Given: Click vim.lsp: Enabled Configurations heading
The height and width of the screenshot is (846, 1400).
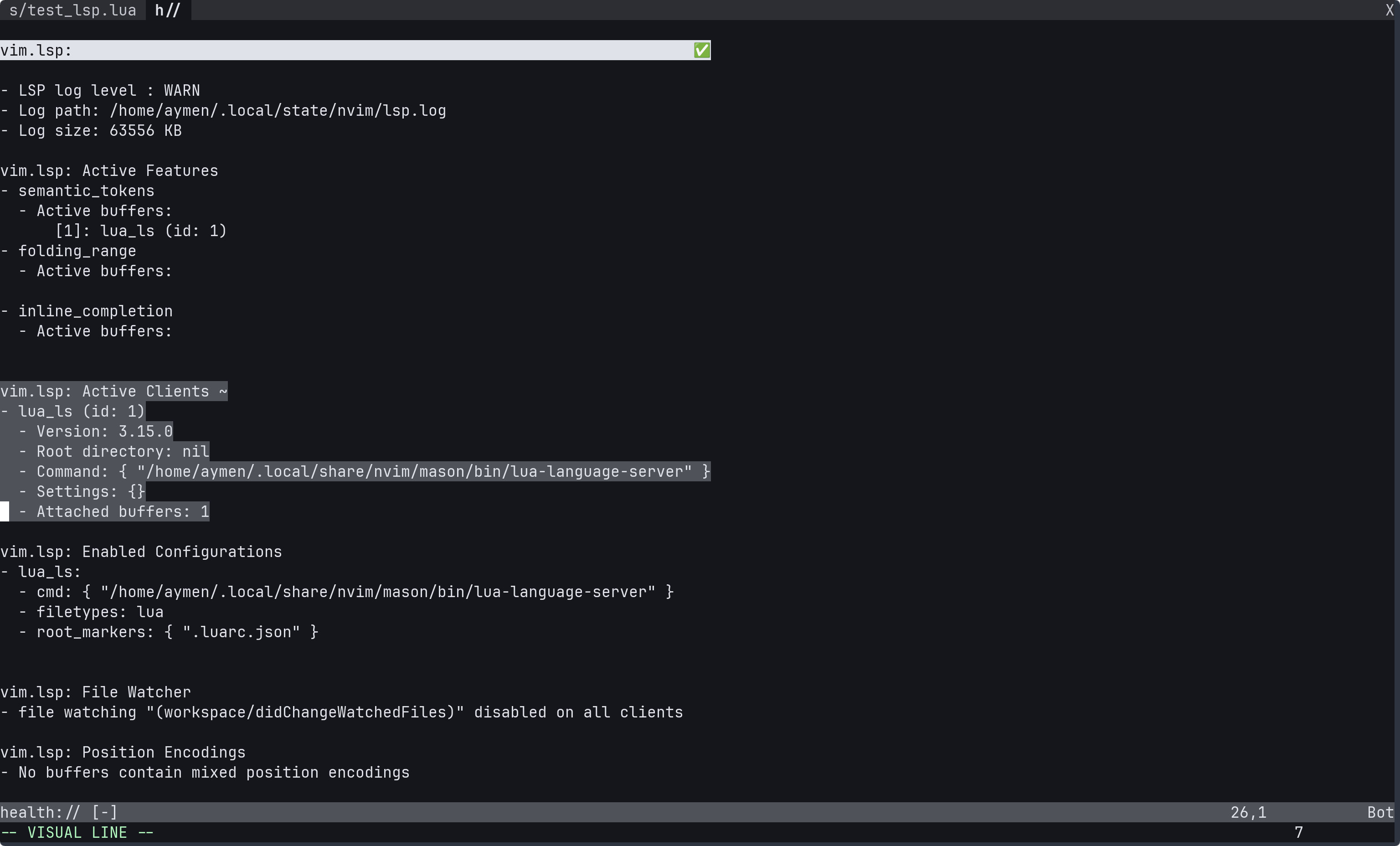Looking at the screenshot, I should (141, 552).
